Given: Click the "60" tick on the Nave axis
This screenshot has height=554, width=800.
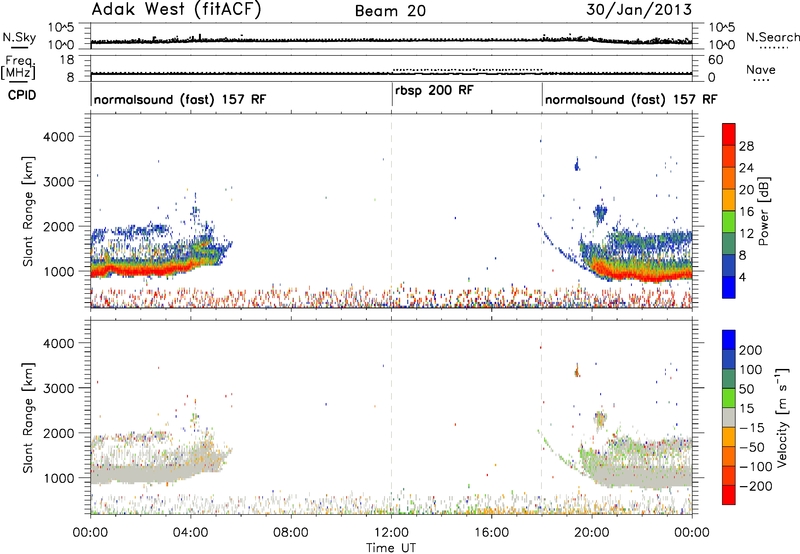Looking at the screenshot, I should 715,60.
